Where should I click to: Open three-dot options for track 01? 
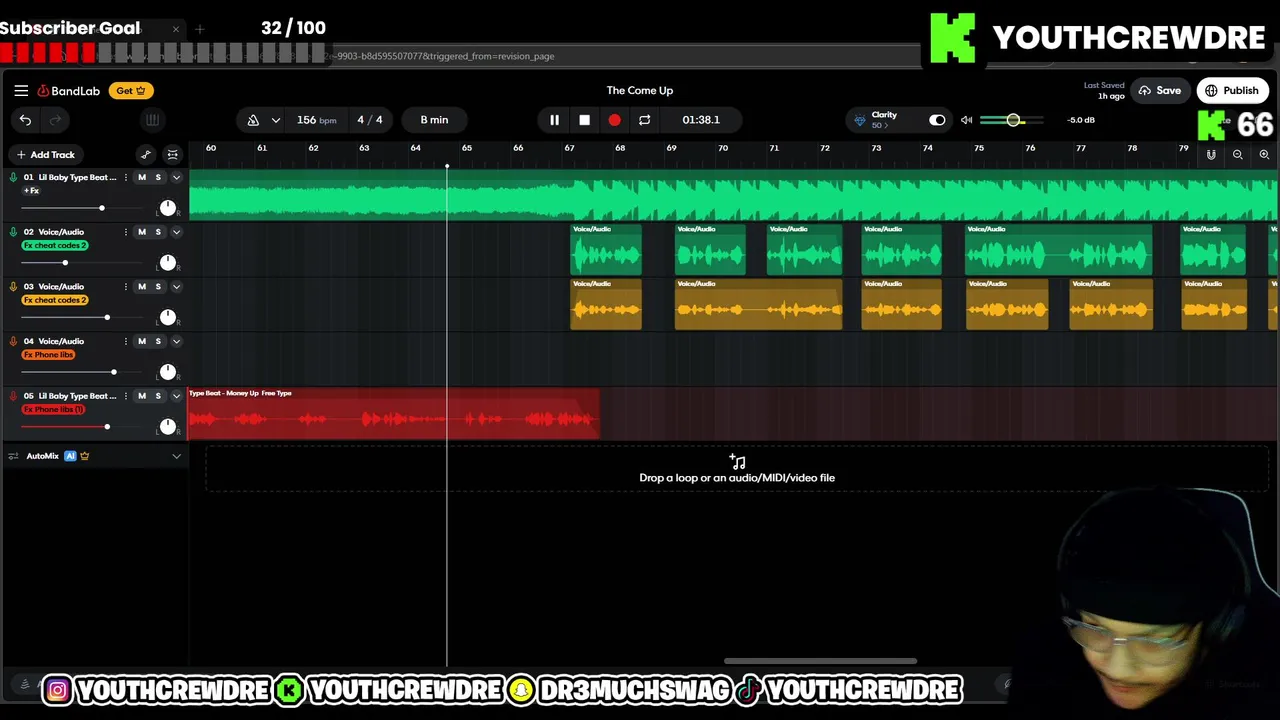(x=126, y=177)
